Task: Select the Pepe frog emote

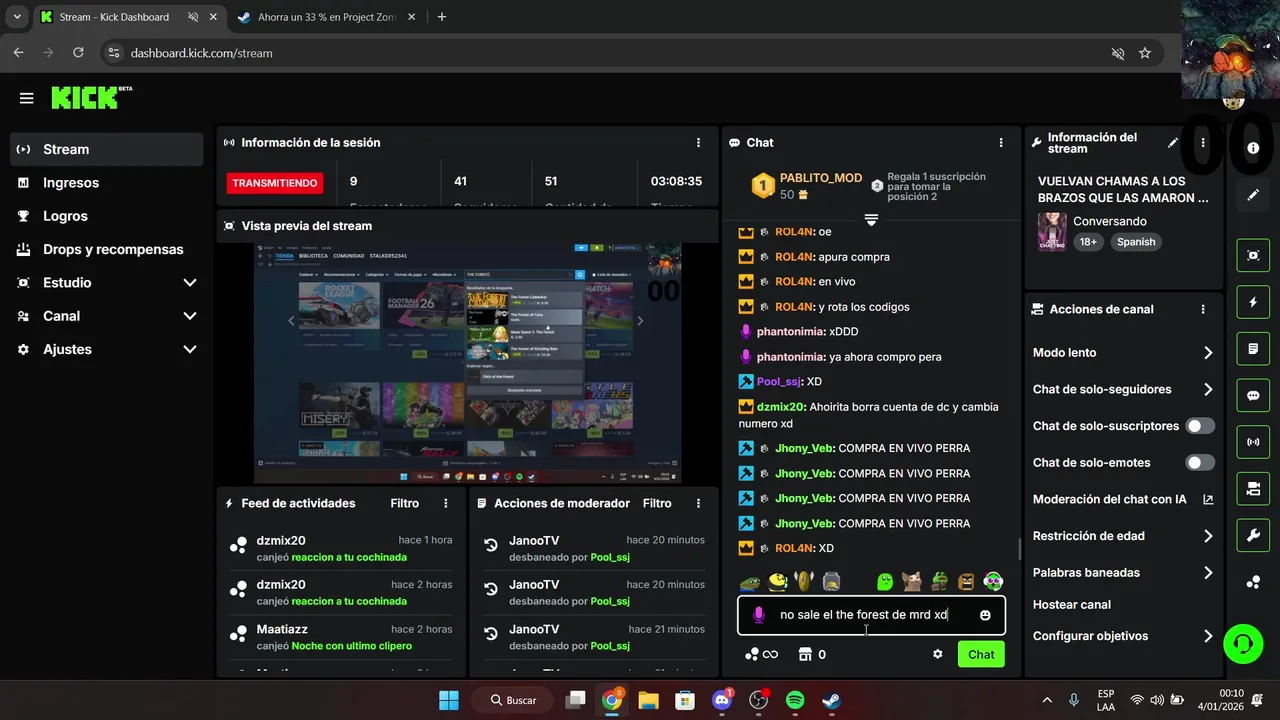Action: click(750, 581)
